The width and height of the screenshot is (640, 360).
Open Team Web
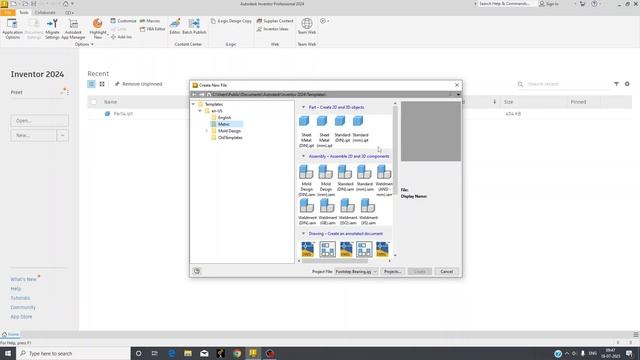(x=307, y=27)
